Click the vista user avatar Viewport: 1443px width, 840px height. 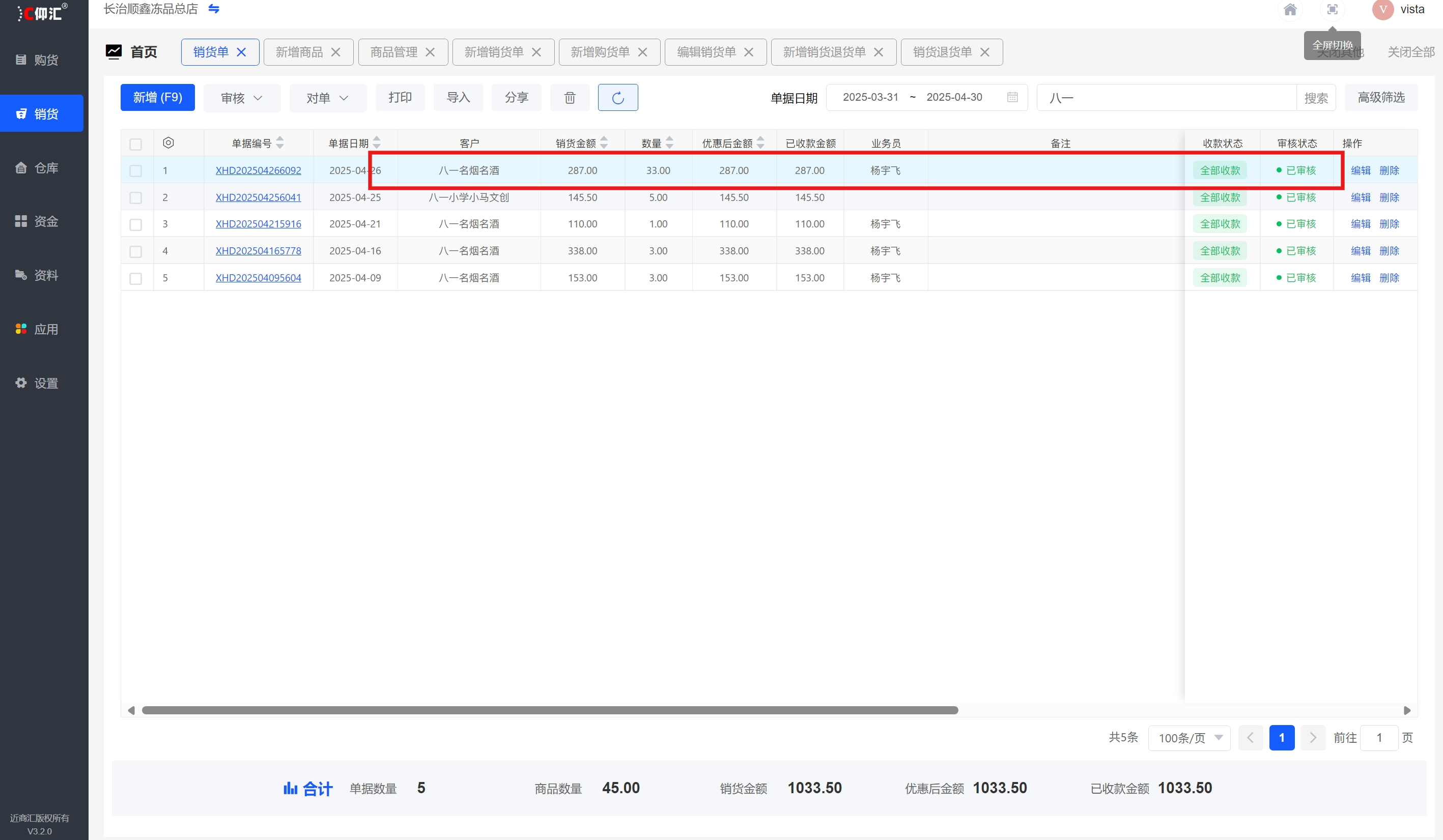click(1382, 9)
